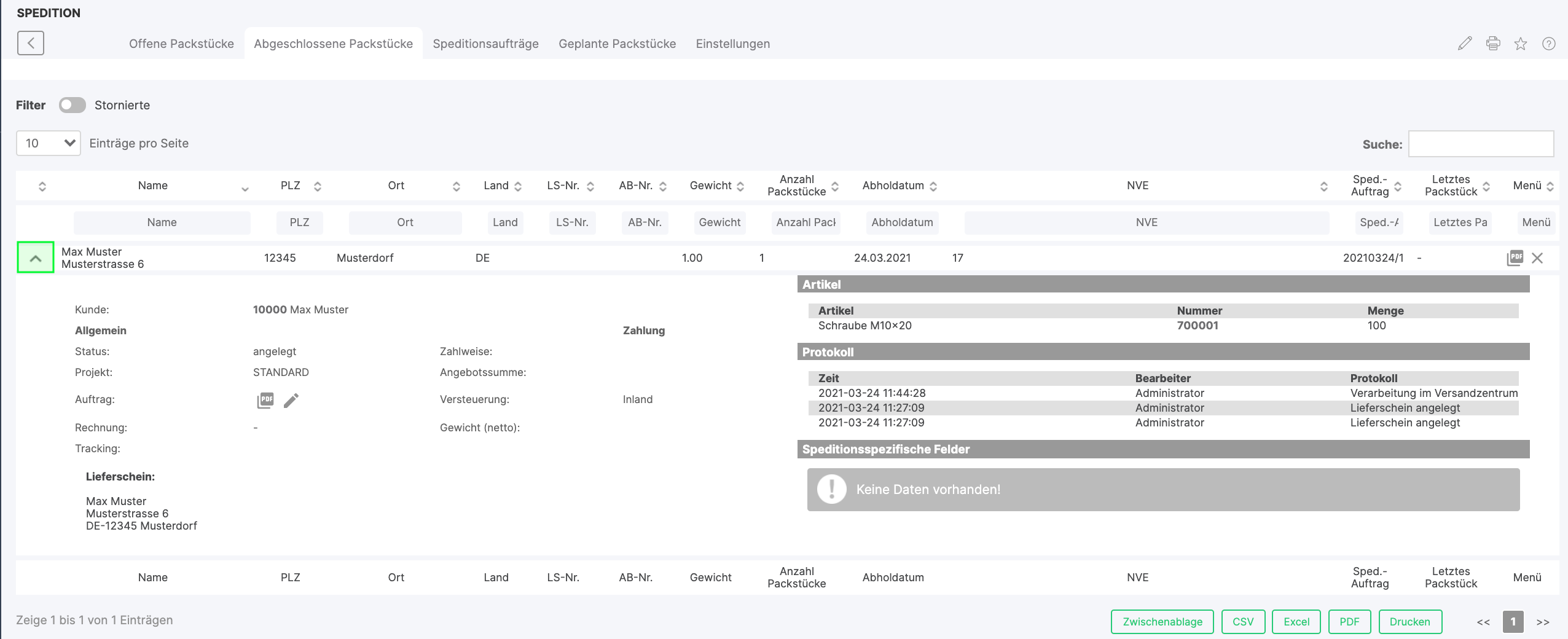Toggle the Stornierte filter switch

(73, 105)
